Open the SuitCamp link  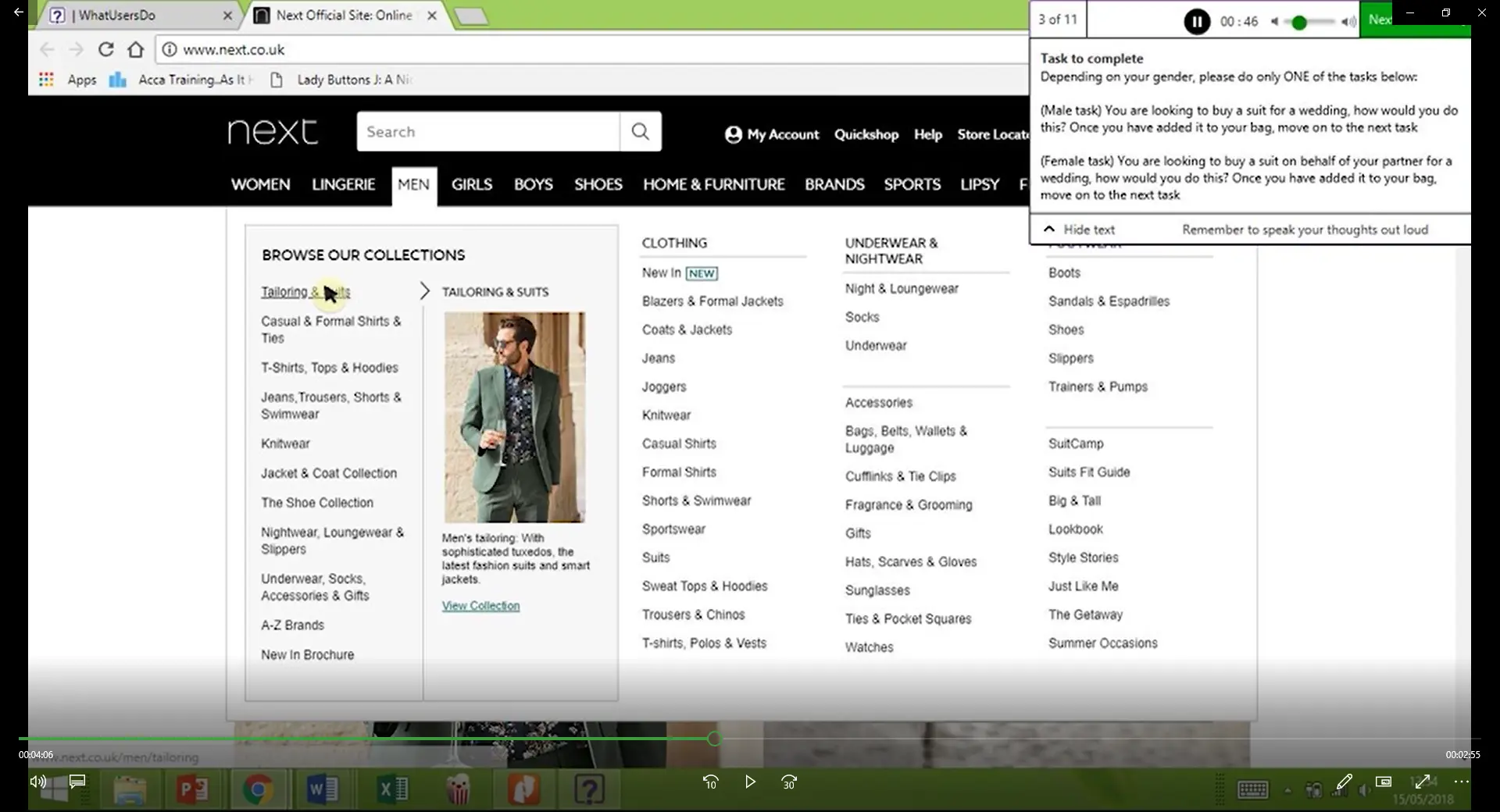(x=1076, y=443)
